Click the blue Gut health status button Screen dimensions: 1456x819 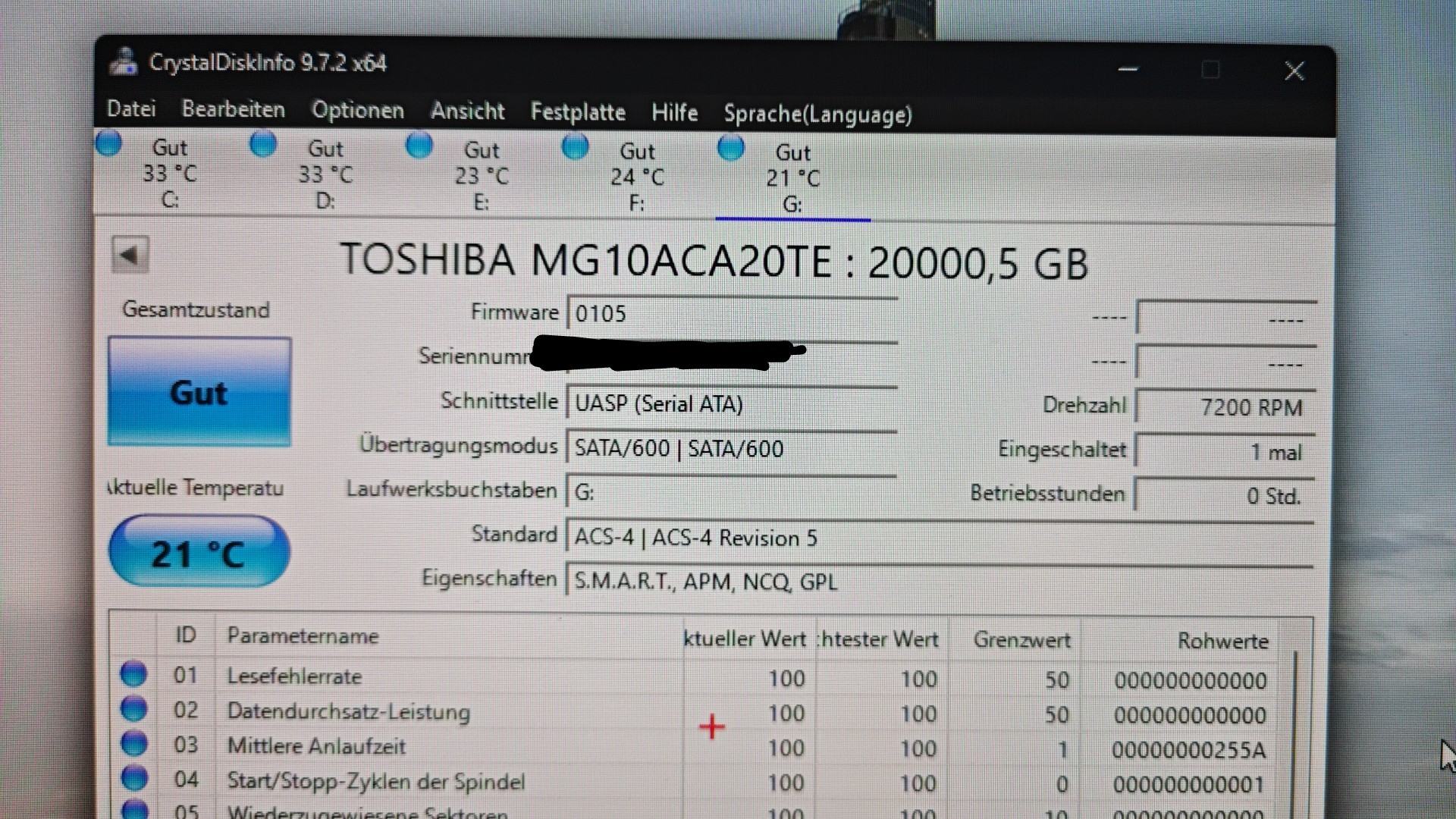click(x=199, y=392)
